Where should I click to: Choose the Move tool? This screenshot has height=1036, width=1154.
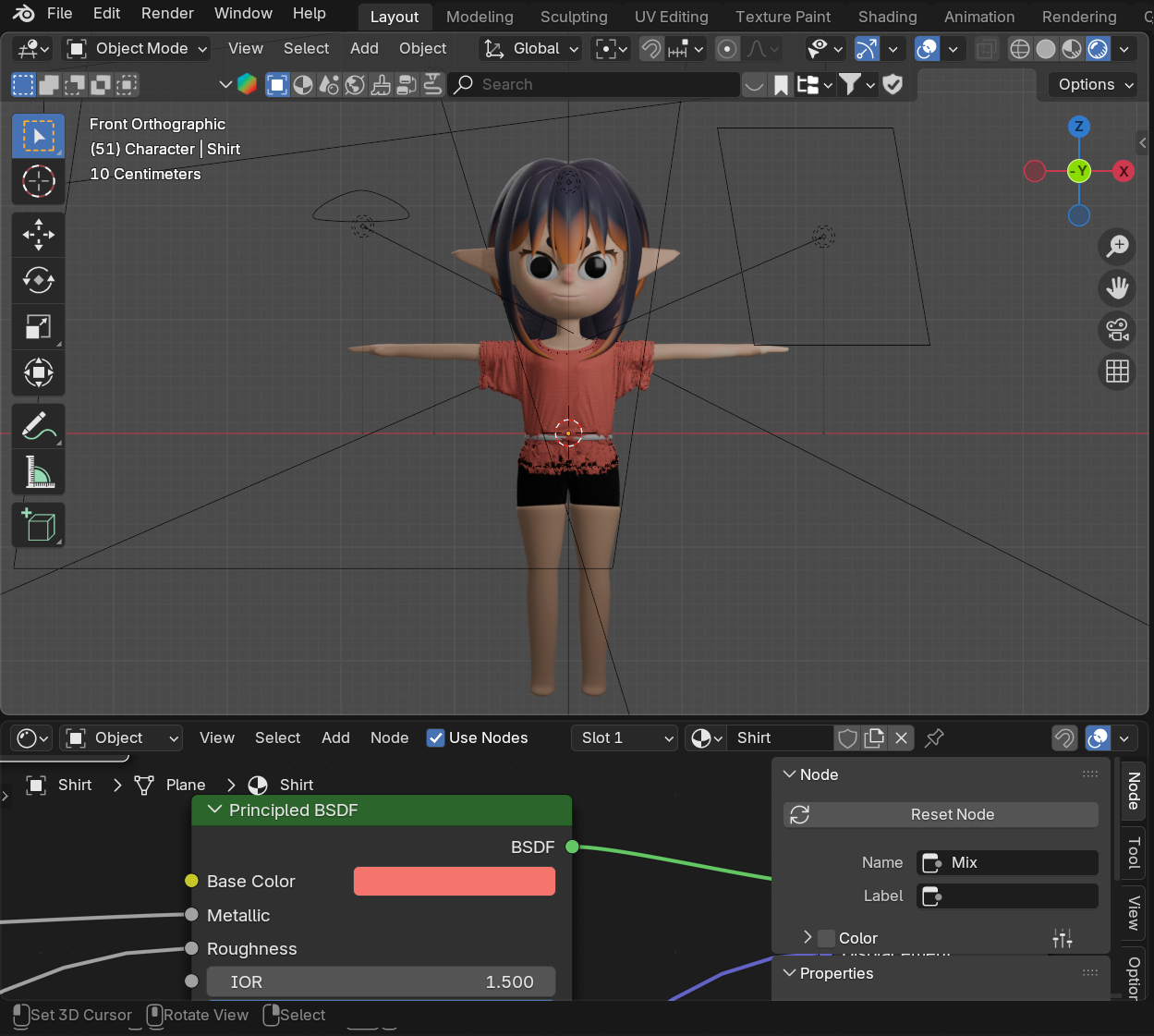tap(38, 235)
